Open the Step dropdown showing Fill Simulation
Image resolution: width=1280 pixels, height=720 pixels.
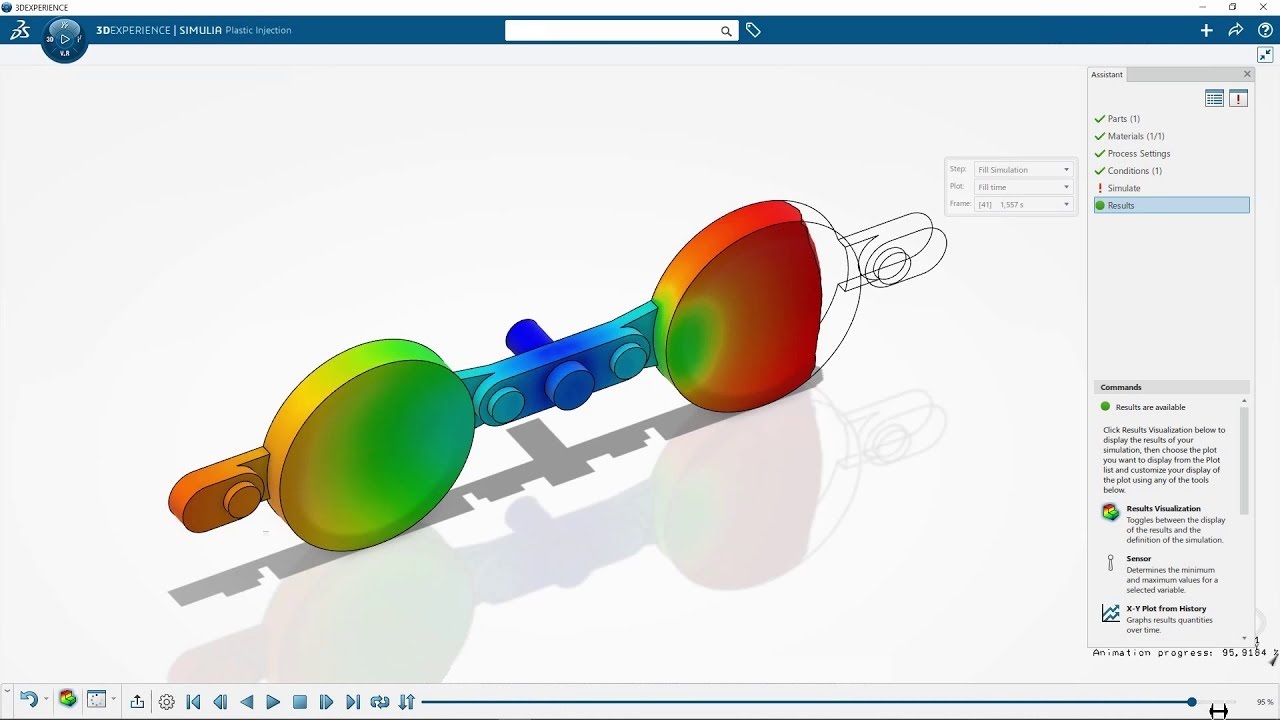pyautogui.click(x=1023, y=169)
